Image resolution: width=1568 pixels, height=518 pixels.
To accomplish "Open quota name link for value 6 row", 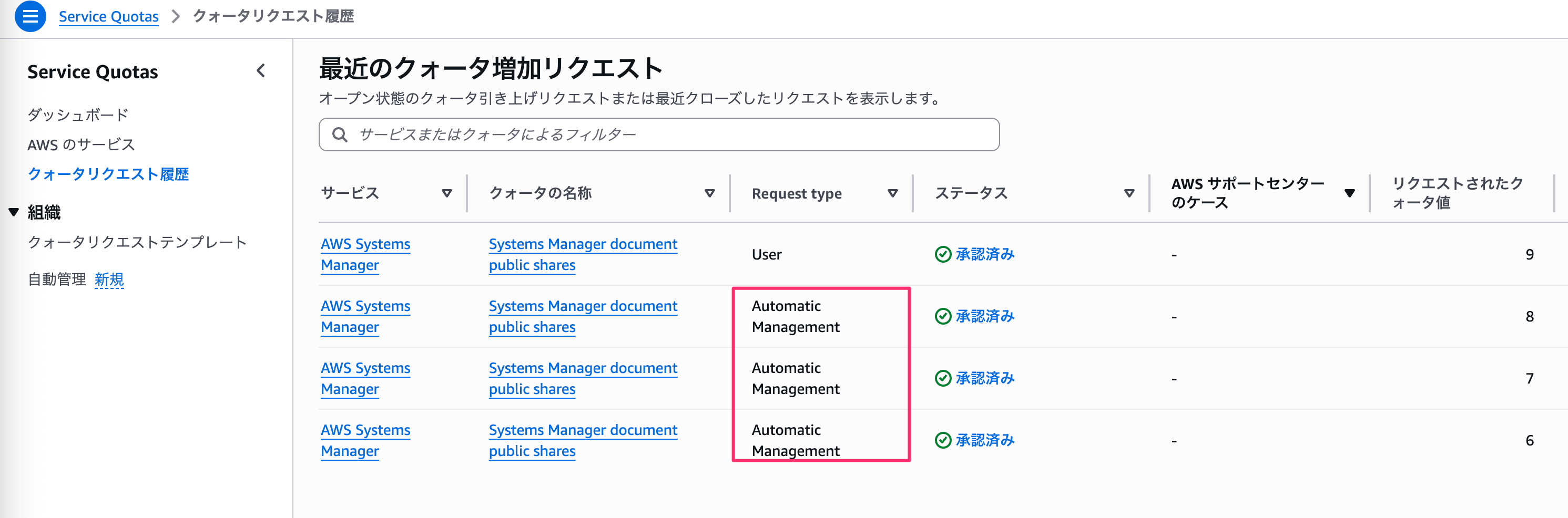I will pos(583,440).
